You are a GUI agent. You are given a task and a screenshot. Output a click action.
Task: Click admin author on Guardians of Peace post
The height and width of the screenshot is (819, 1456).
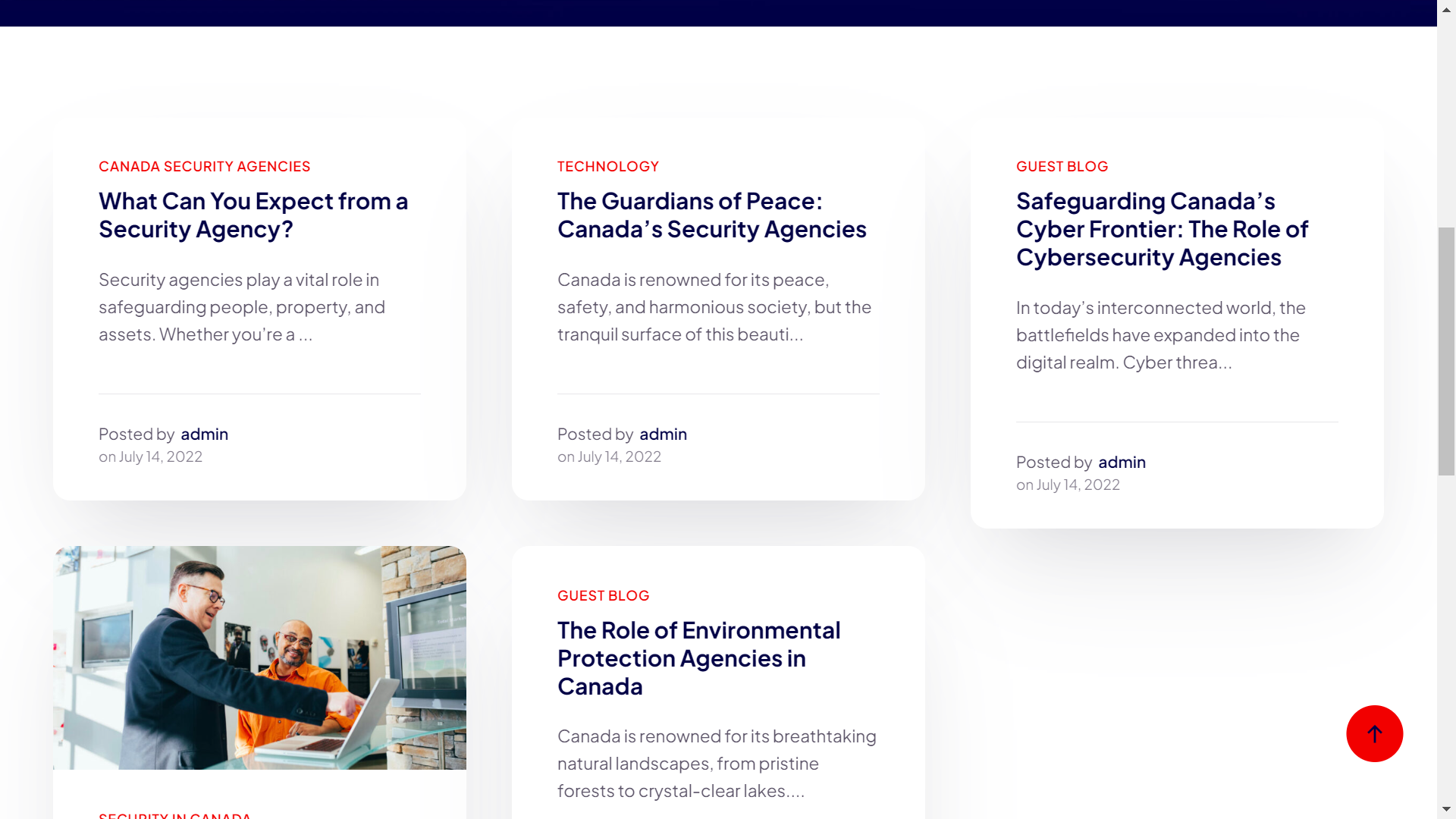tap(663, 434)
